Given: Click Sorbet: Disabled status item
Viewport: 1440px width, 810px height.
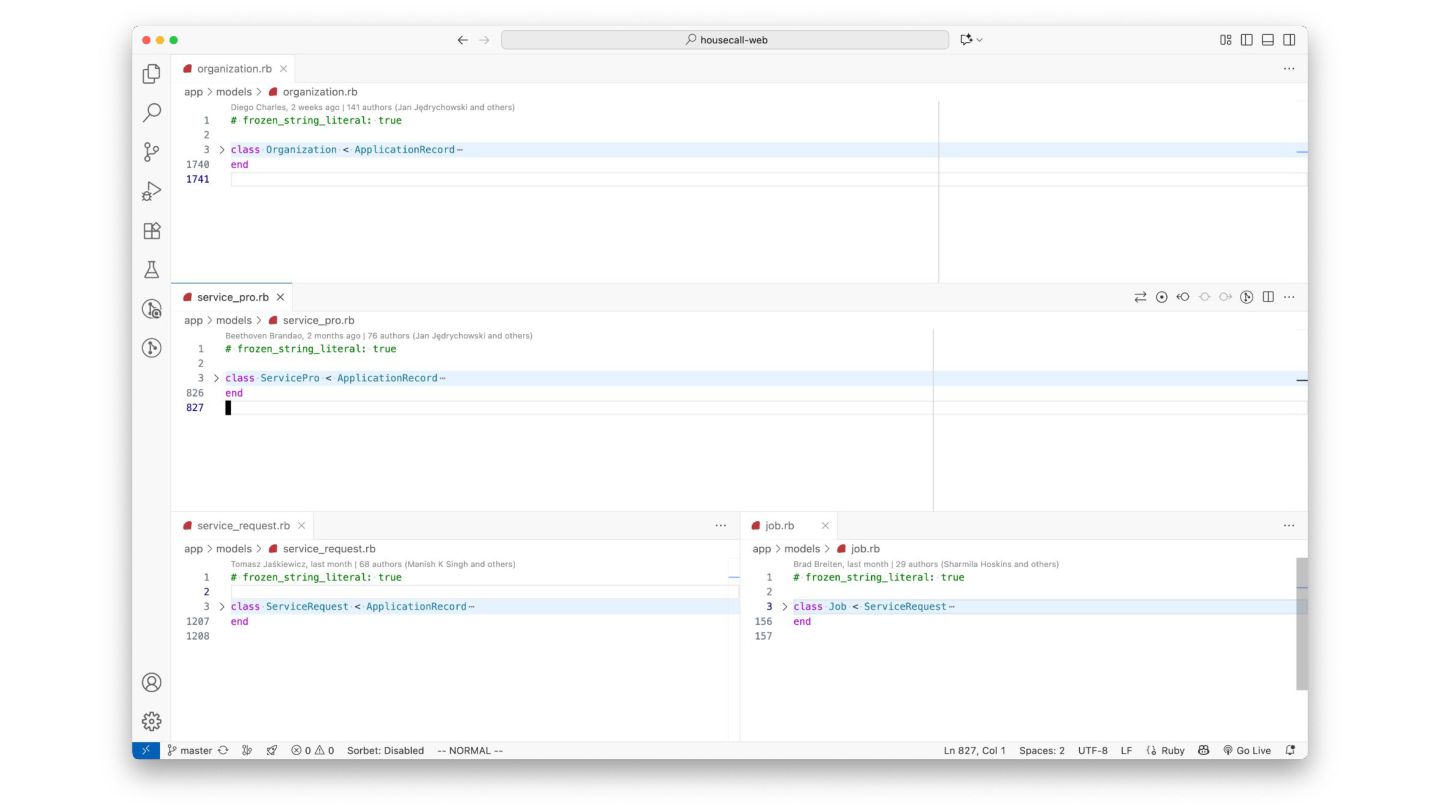Looking at the screenshot, I should (385, 750).
